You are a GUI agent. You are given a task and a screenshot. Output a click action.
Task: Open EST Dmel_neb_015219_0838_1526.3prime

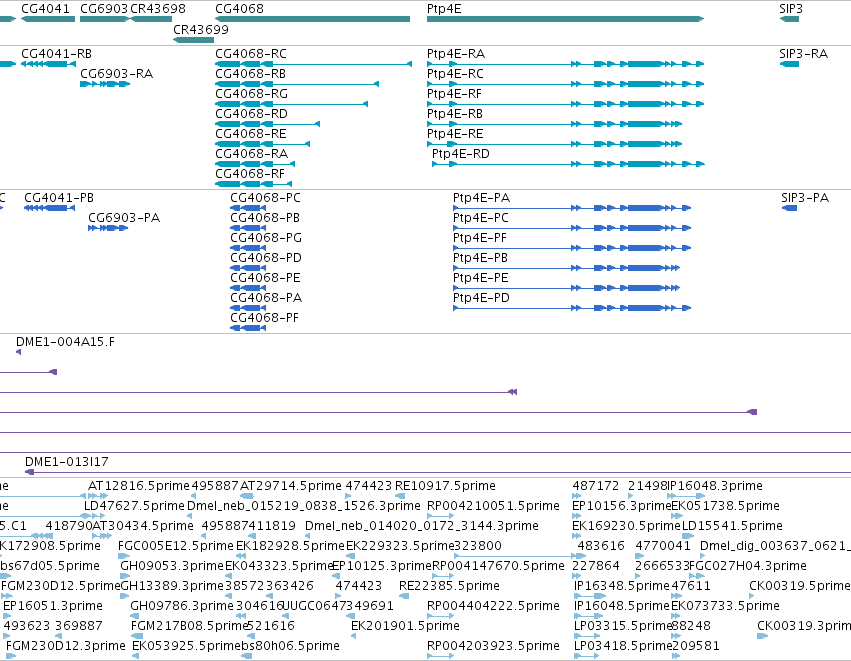304,506
